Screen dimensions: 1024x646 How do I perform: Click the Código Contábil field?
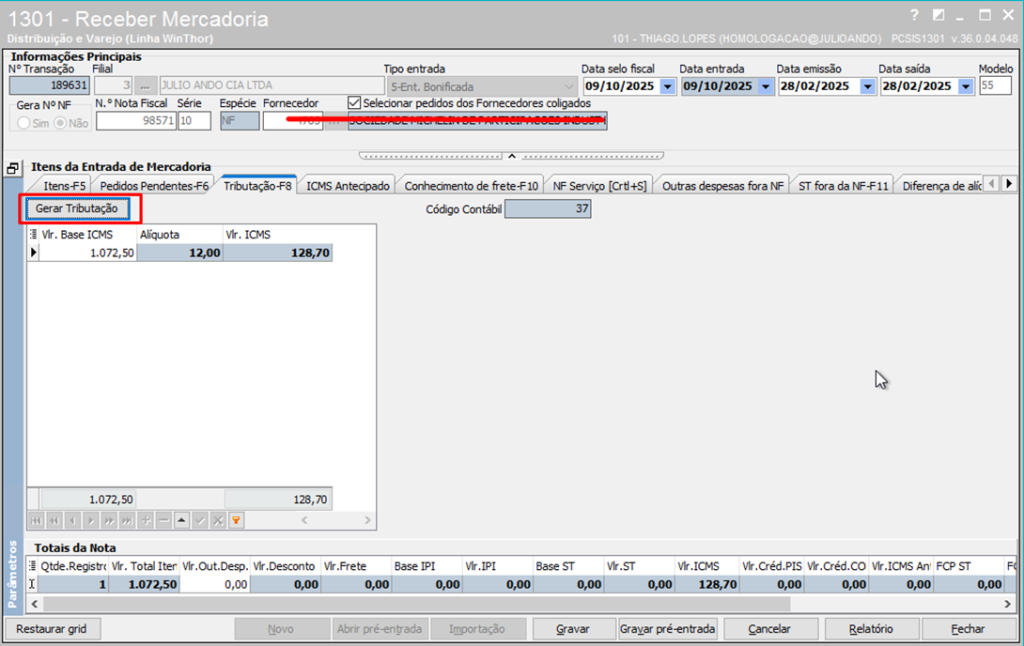[548, 209]
